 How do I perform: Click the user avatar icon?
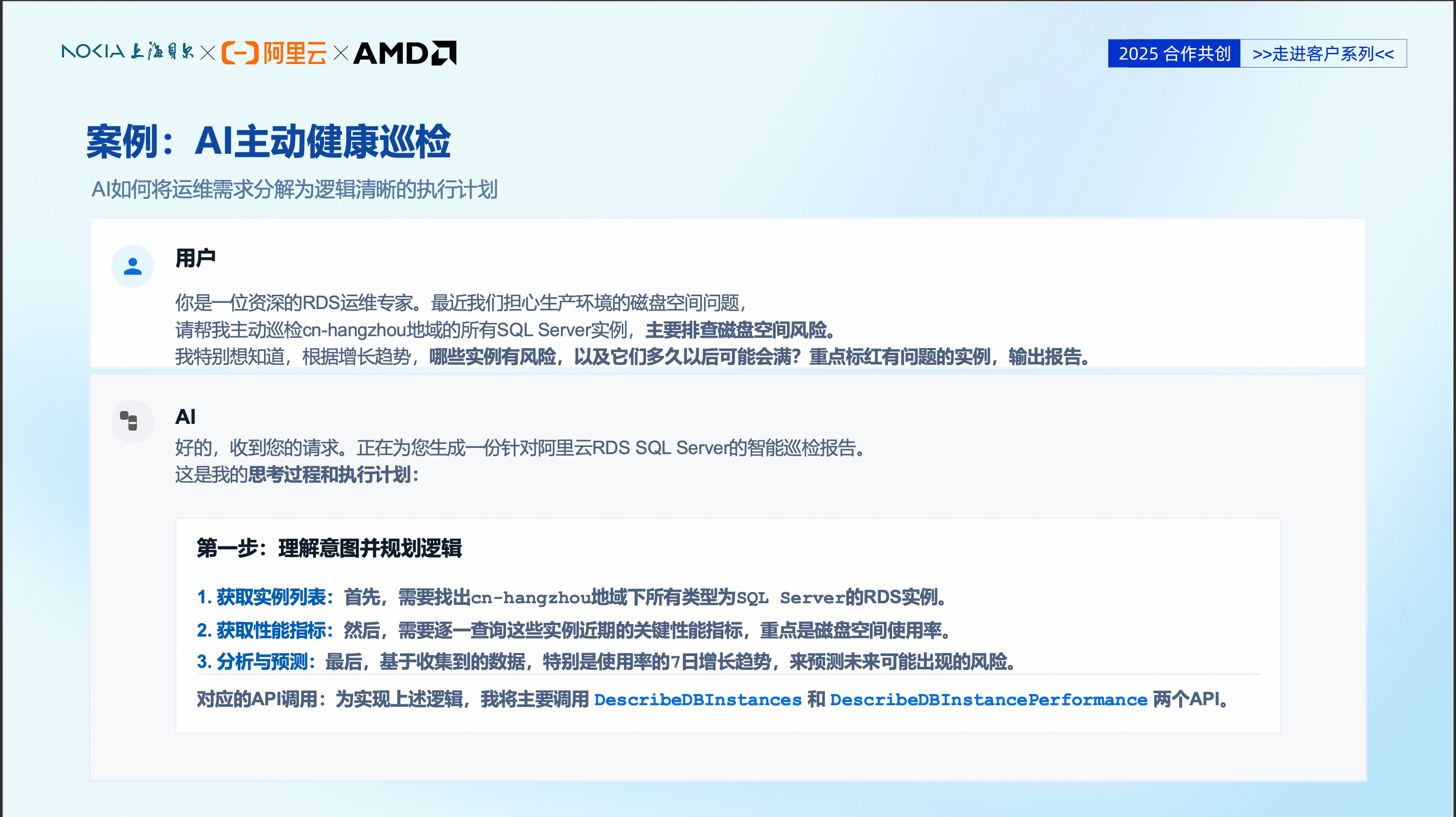point(133,266)
